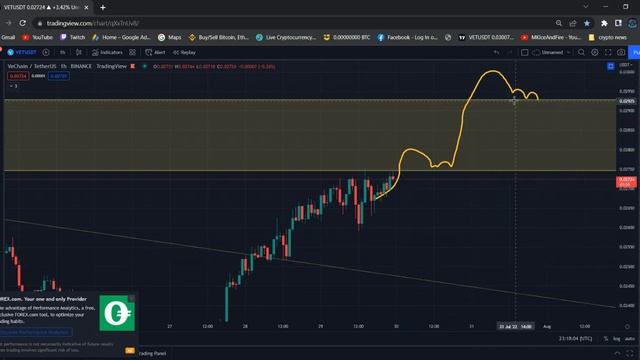Toggle log scale

pos(616,338)
